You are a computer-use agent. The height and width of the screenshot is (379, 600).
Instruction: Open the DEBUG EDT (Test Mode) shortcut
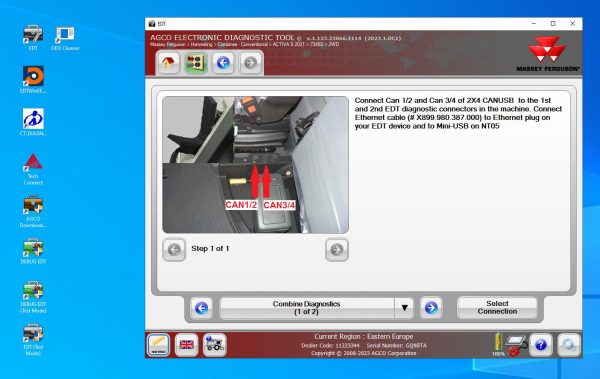click(x=33, y=297)
